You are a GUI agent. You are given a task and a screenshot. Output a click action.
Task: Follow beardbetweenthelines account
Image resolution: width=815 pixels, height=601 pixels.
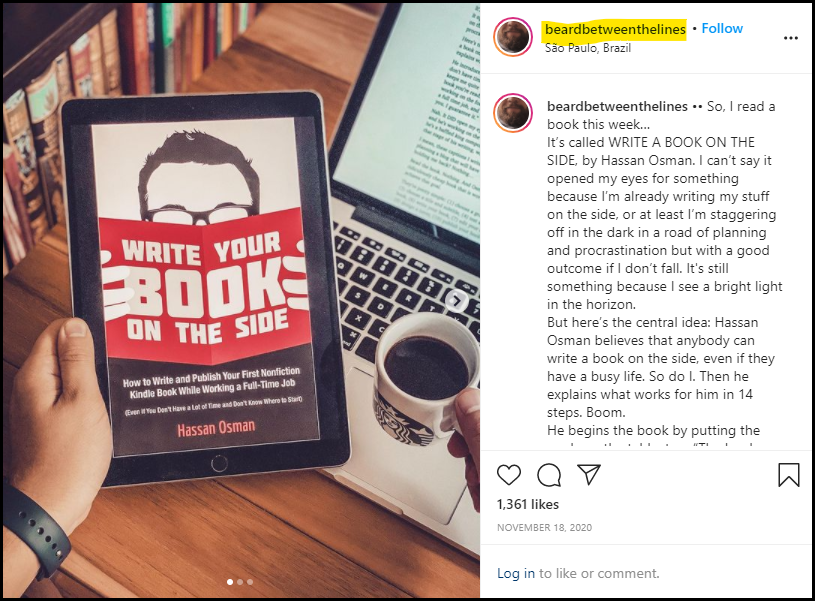pos(722,29)
